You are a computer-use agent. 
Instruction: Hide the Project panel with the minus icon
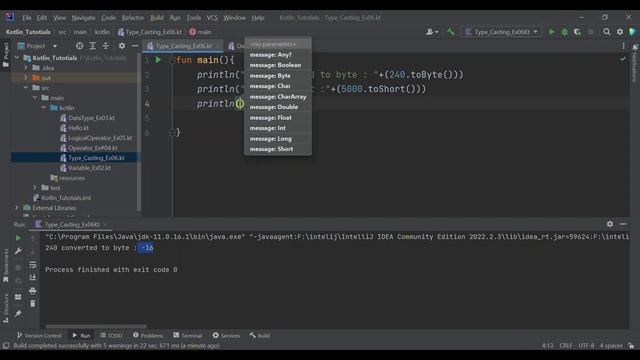(x=135, y=46)
